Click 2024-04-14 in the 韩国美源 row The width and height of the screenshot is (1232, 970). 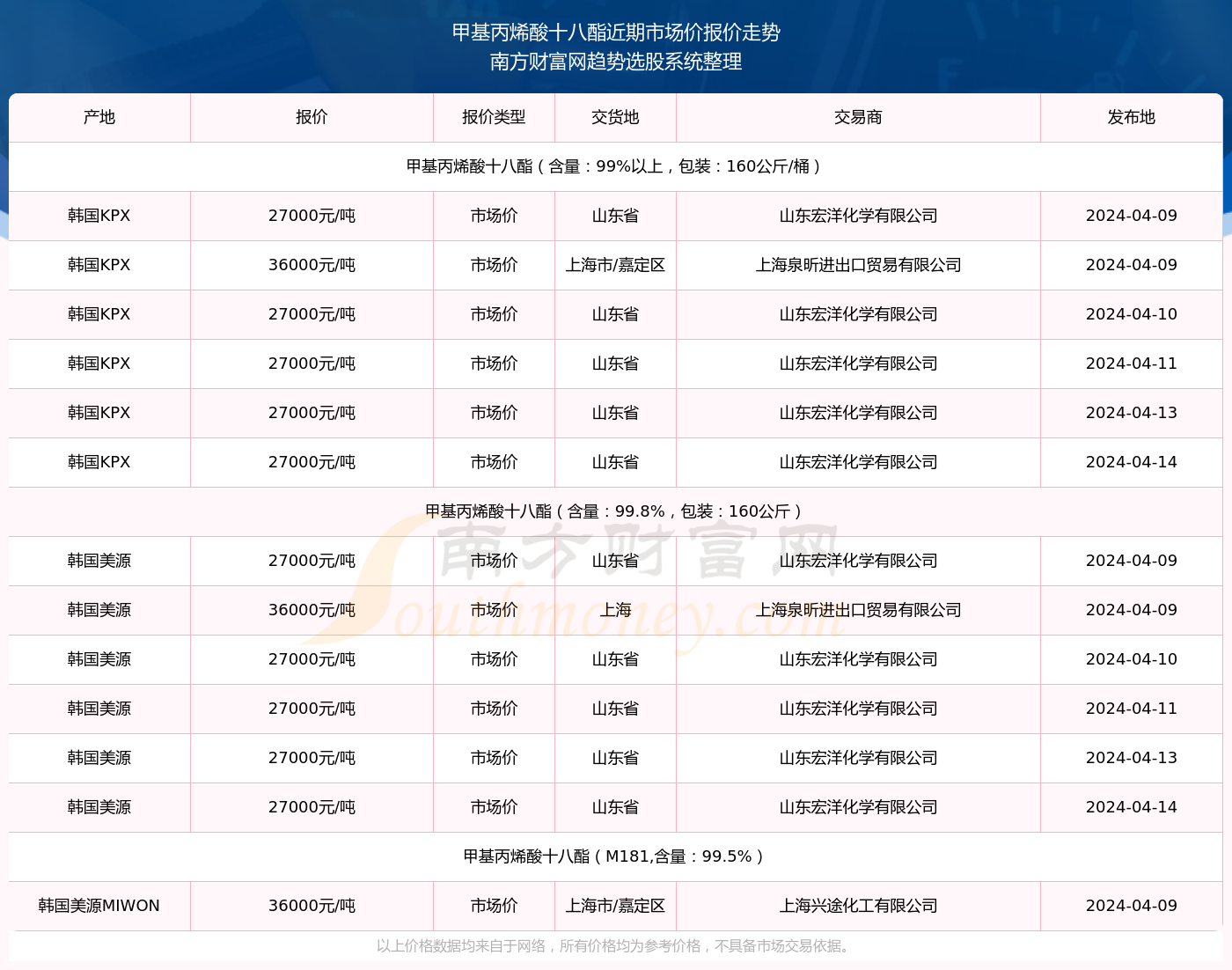[1131, 807]
